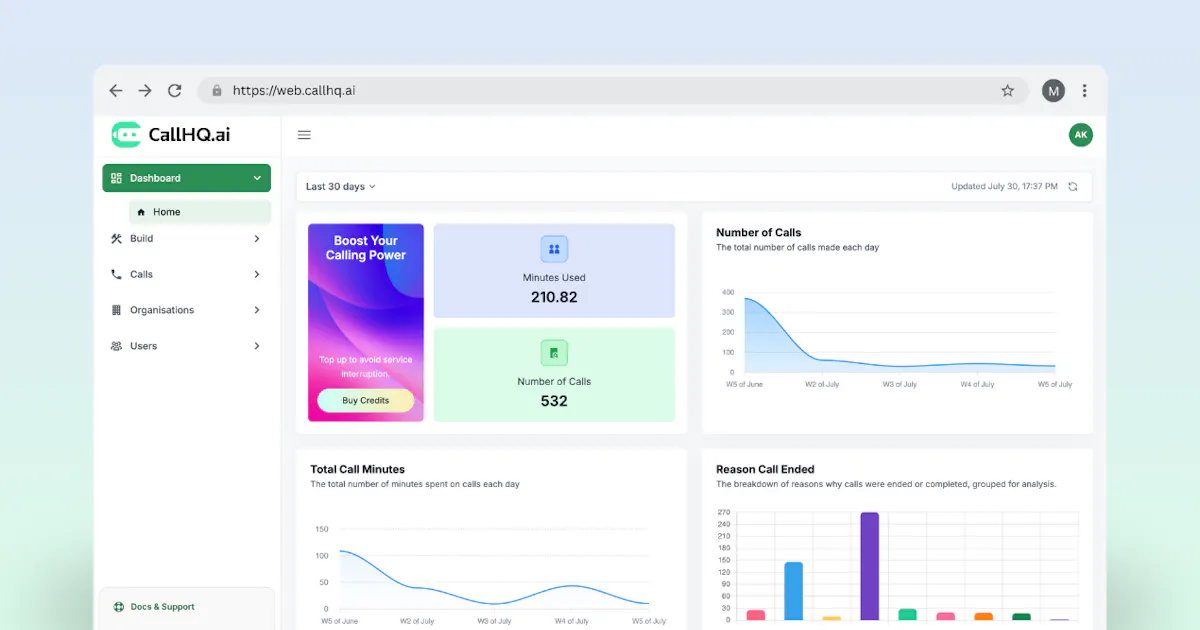
Task: Open browser three-dot menu
Action: pos(1084,90)
